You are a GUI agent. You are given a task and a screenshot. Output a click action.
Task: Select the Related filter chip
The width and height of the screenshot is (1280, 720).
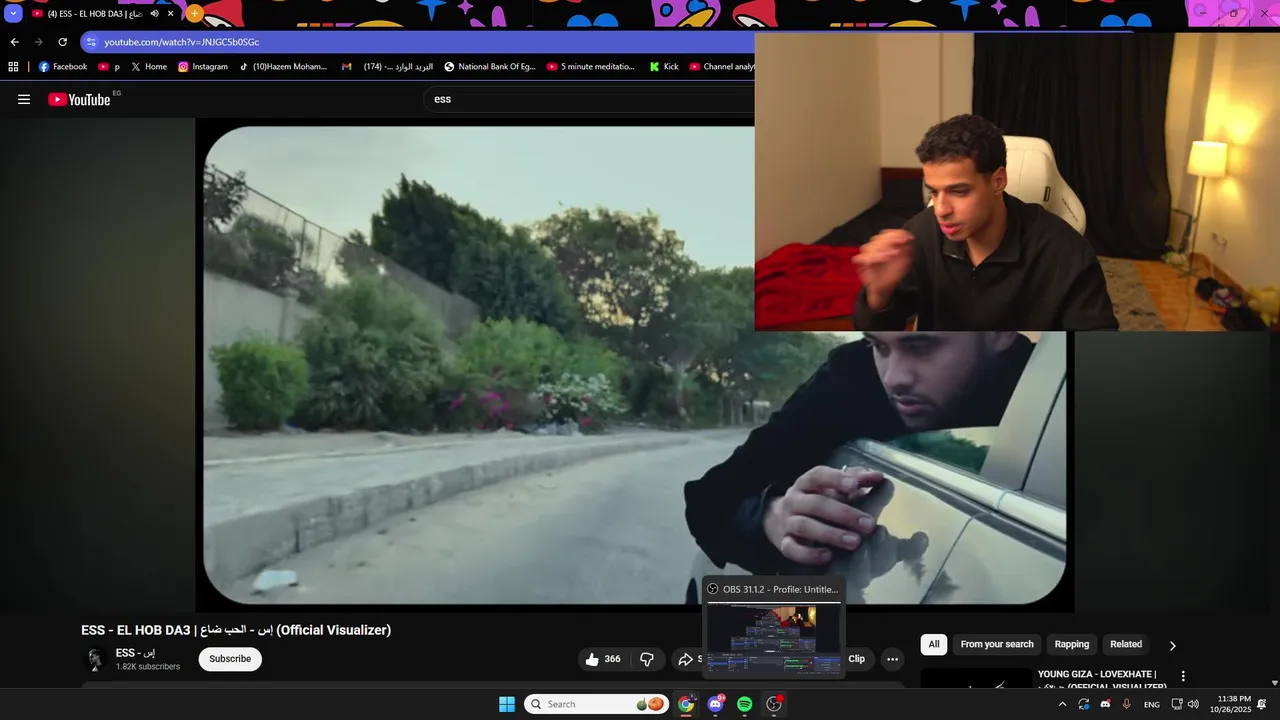(x=1126, y=644)
